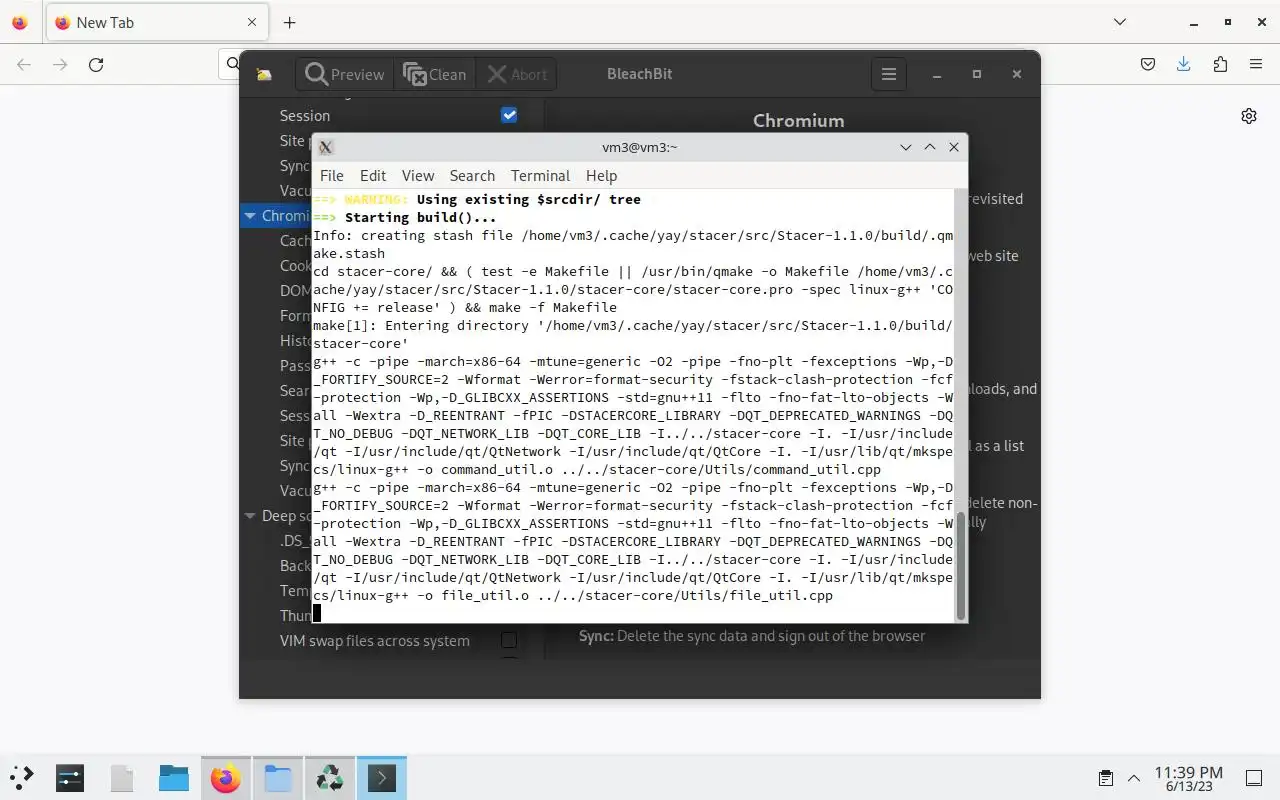Screen dimensions: 1280x800
Task: Open Firefox View from the tab strip icon
Action: coord(19,22)
